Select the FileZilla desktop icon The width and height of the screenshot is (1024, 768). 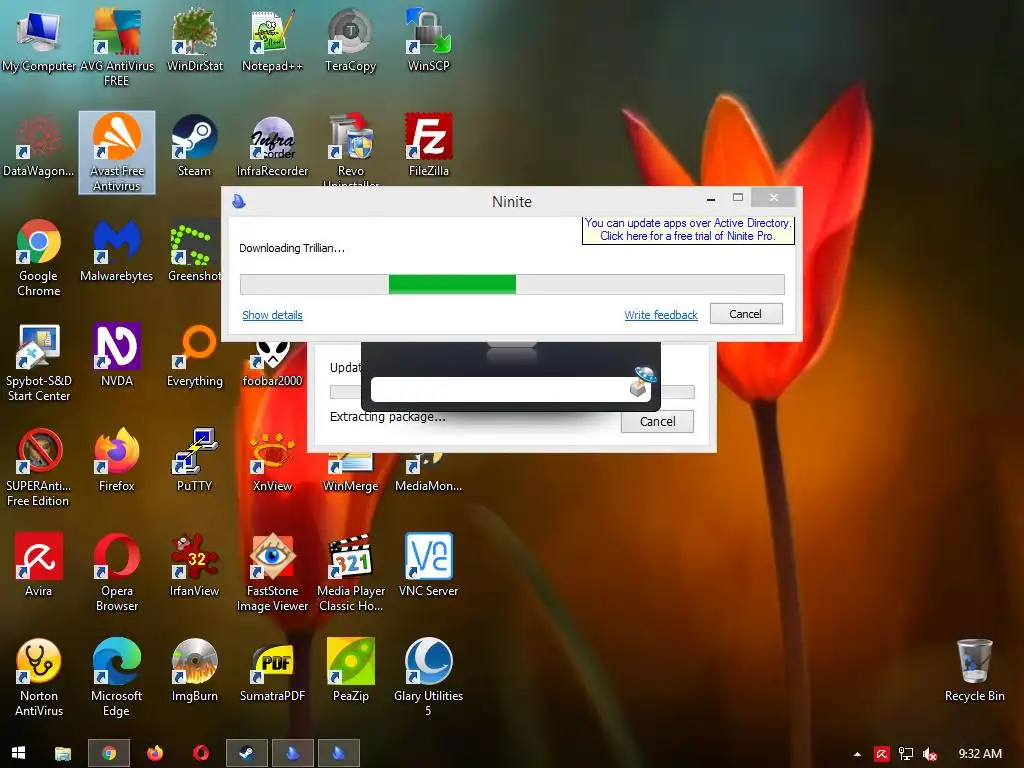pyautogui.click(x=428, y=145)
